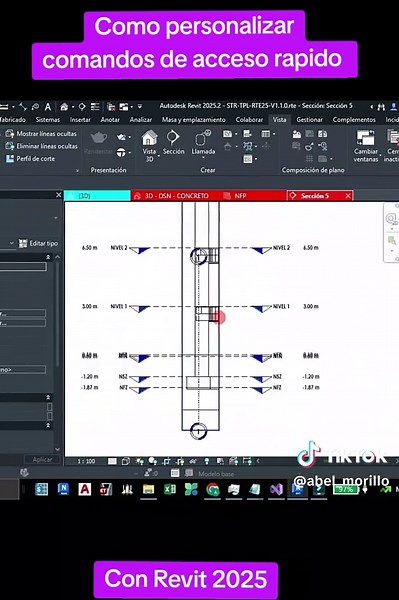
Task: Open the Insertar ribbon tab
Action: 80,120
